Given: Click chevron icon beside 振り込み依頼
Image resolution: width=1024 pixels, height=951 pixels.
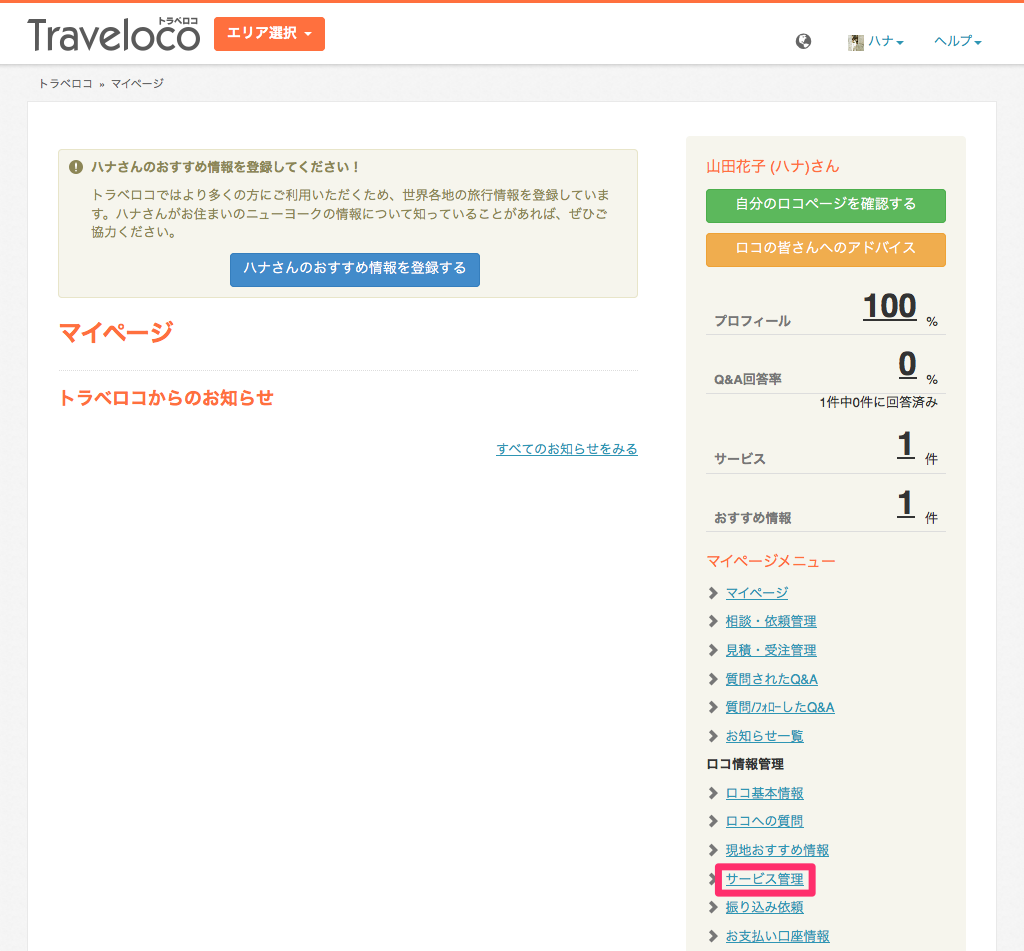Looking at the screenshot, I should pos(713,907).
